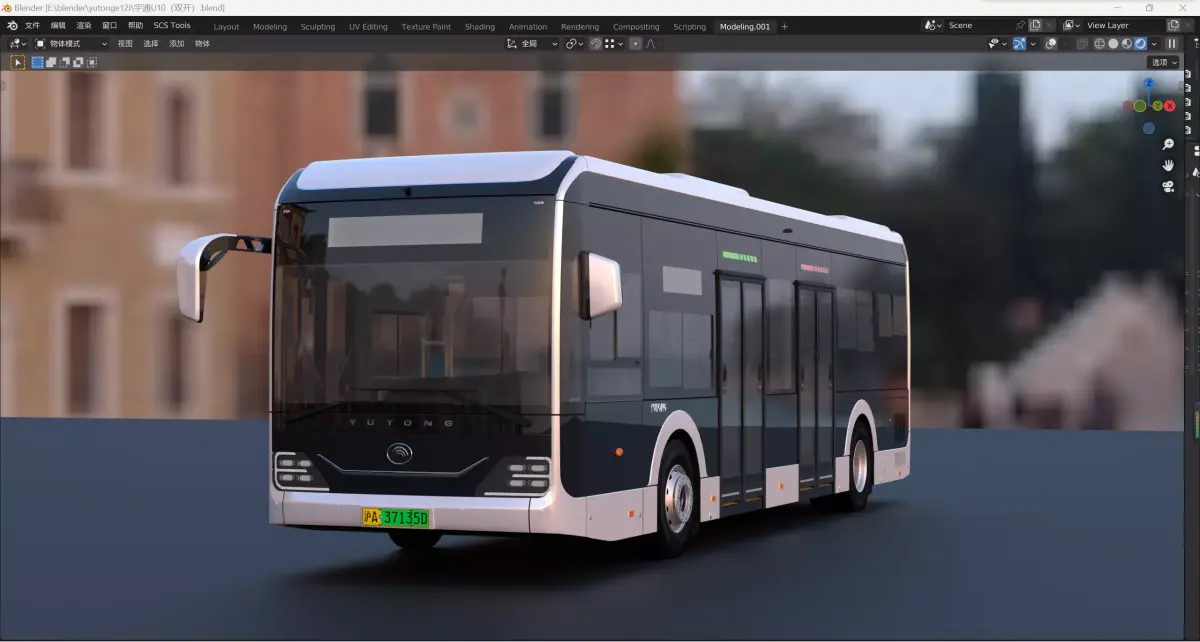Choose the invert selection mode icon
1200x642 pixels.
pos(78,62)
